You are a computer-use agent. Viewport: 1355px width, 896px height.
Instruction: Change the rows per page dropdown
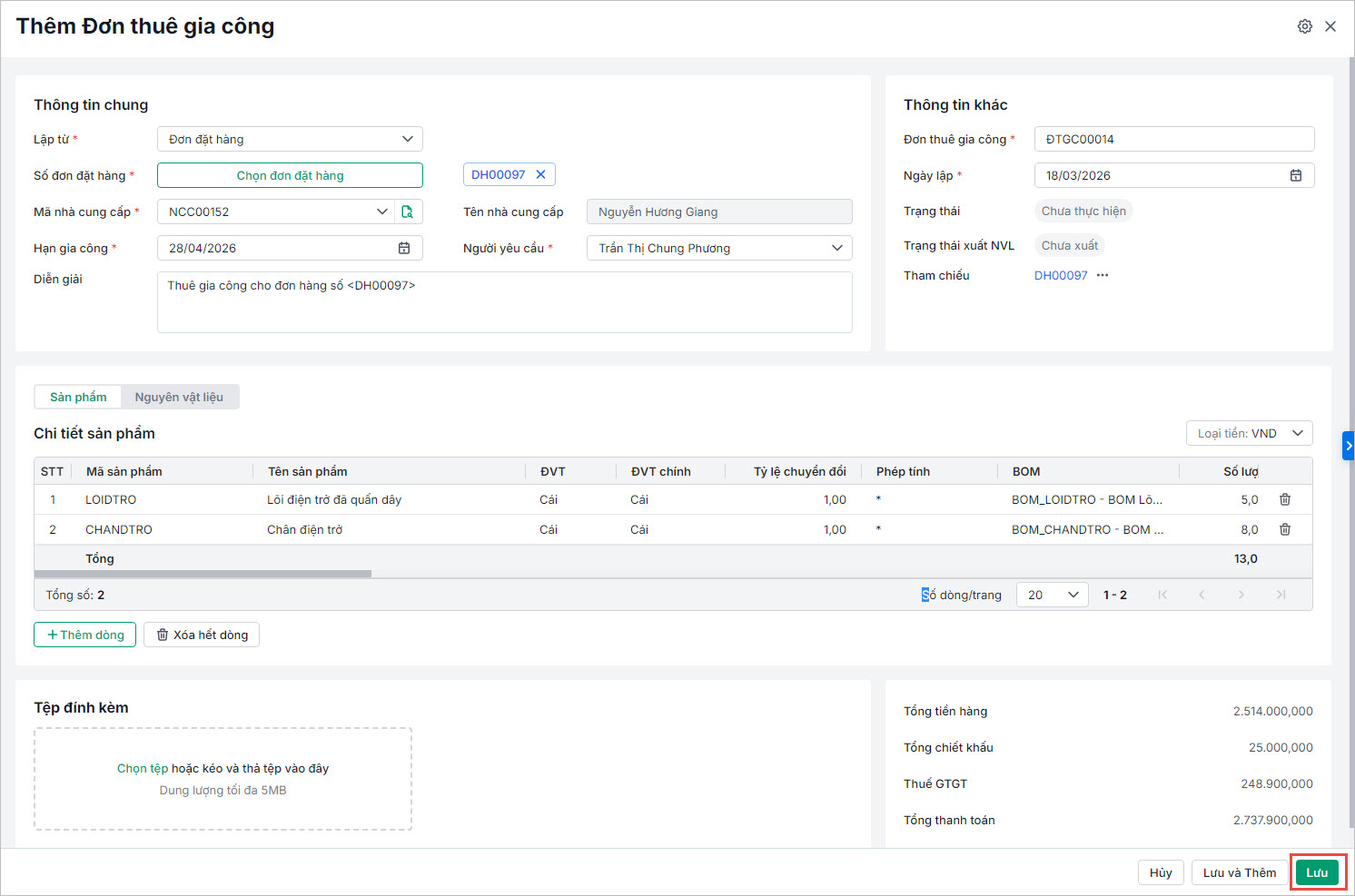pos(1052,595)
